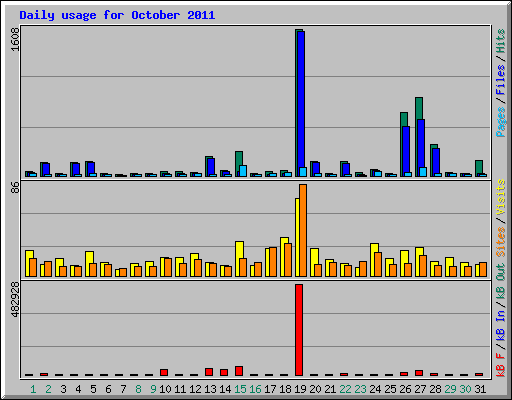Screen dimensions: 512x400
Task: Select the red kB bar for day 19
Action: (299, 330)
